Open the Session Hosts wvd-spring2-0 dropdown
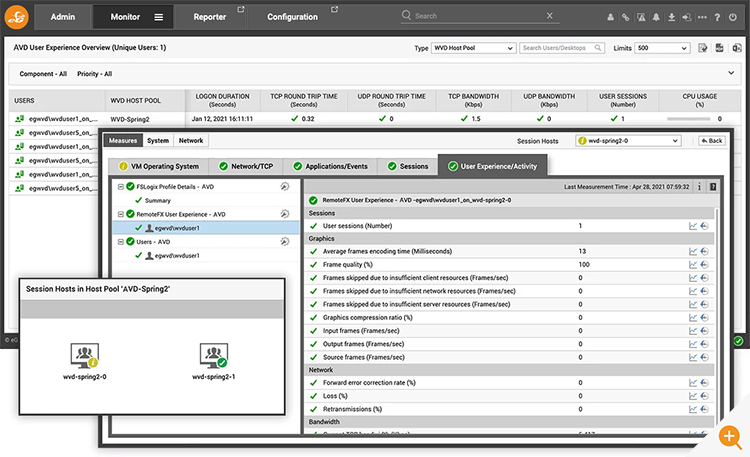Image resolution: width=750 pixels, height=457 pixels. (x=628, y=141)
